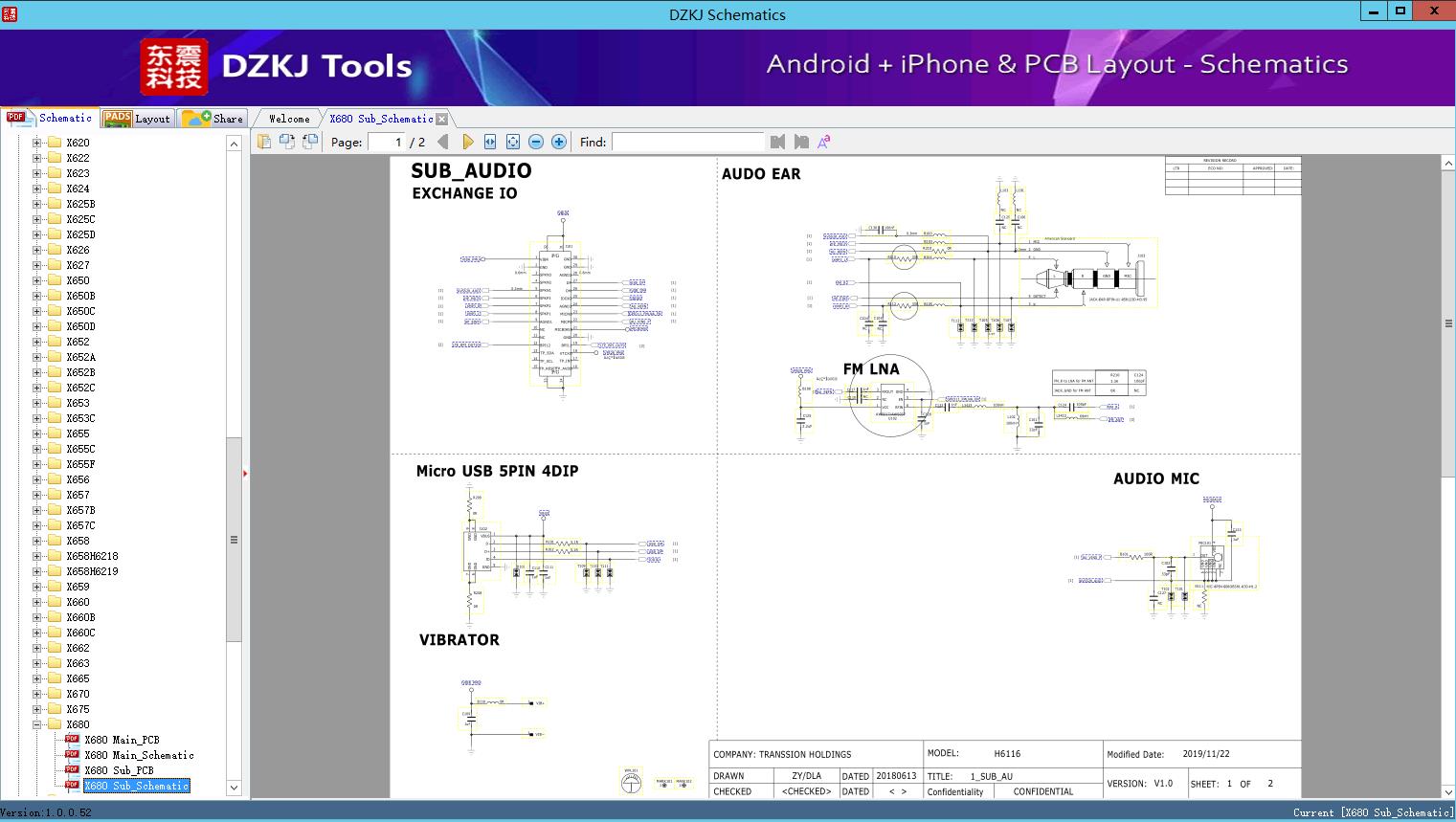Screen dimensions: 1456x822
Task: Click the find-next arrow icon
Action: tap(802, 141)
